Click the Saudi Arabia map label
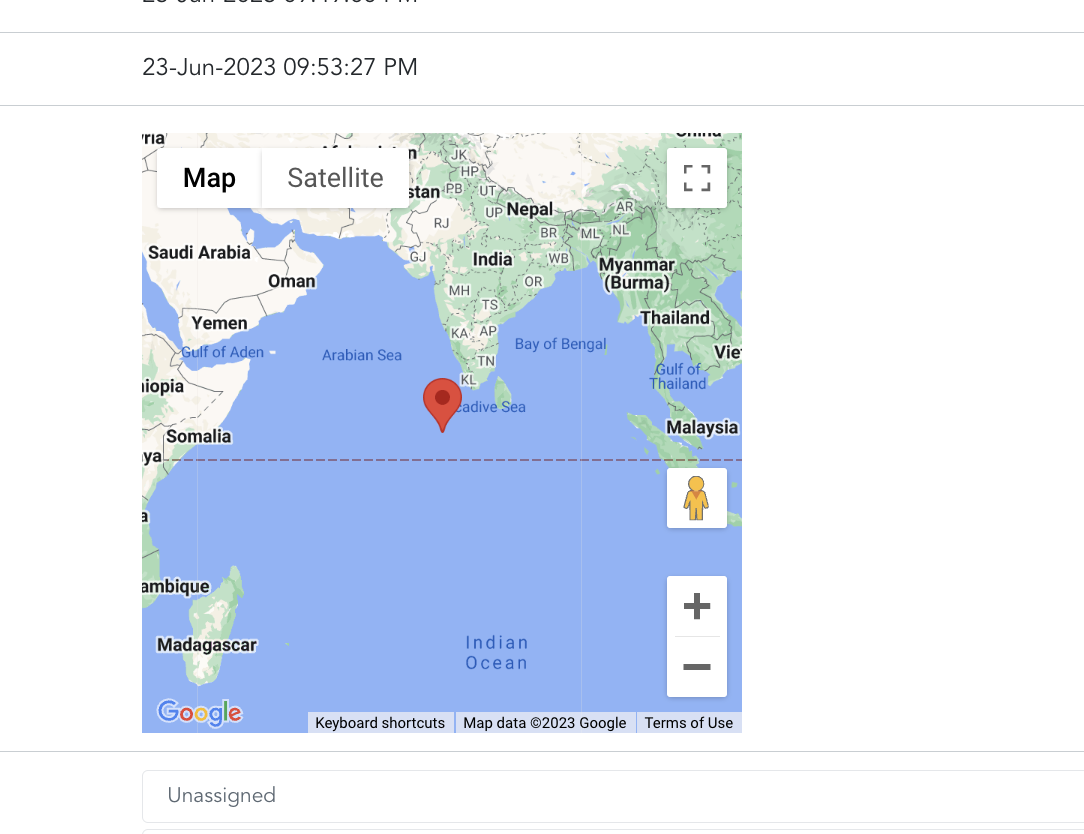This screenshot has height=834, width=1084. [199, 253]
